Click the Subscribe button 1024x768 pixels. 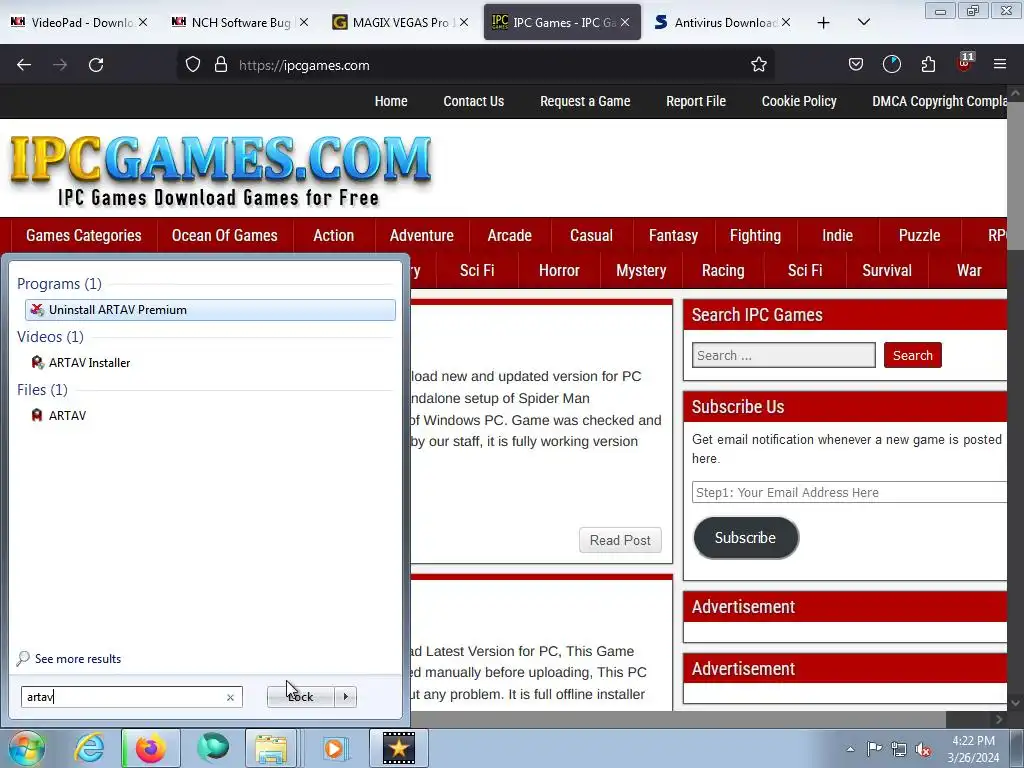[746, 538]
